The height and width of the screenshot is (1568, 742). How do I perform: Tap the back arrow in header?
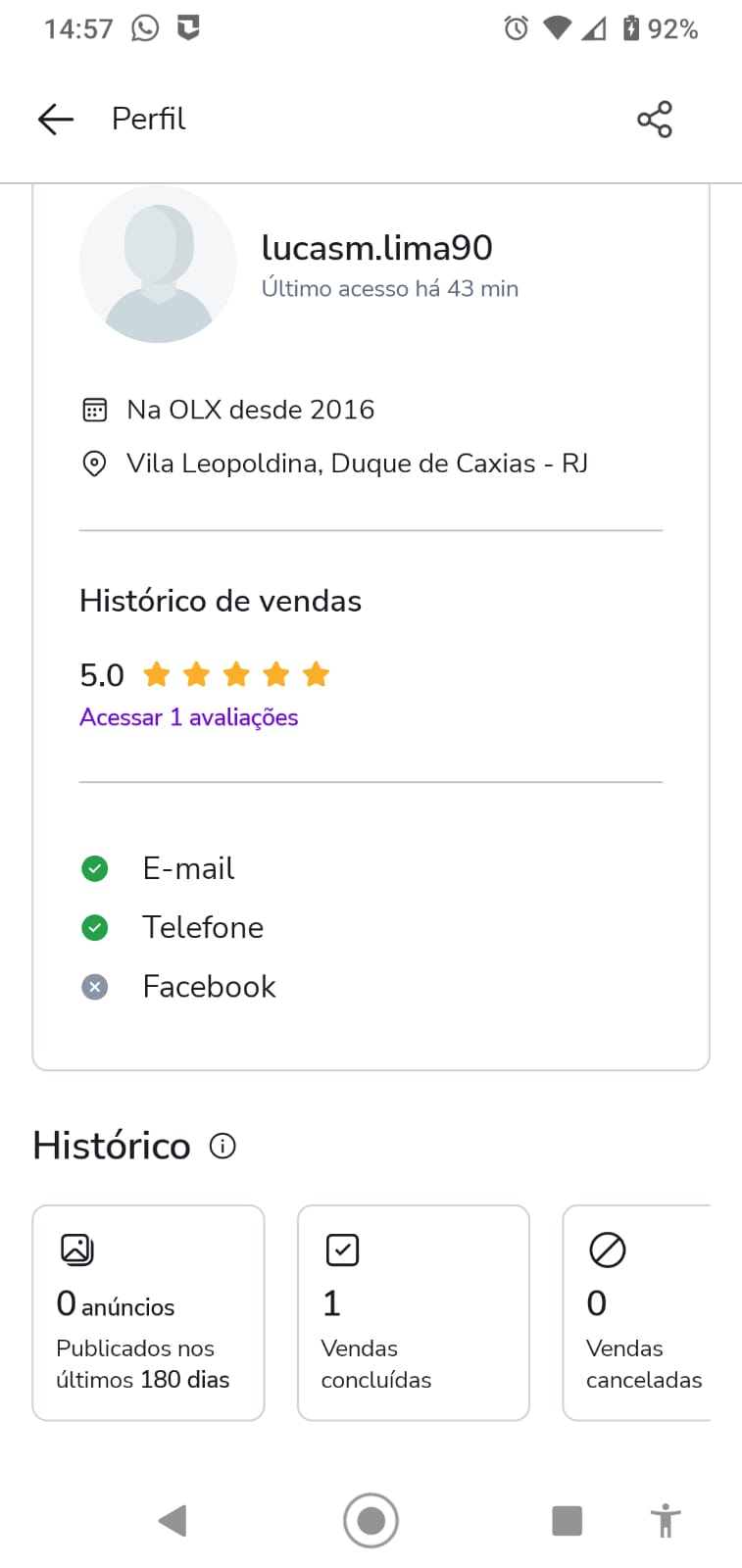pos(56,120)
